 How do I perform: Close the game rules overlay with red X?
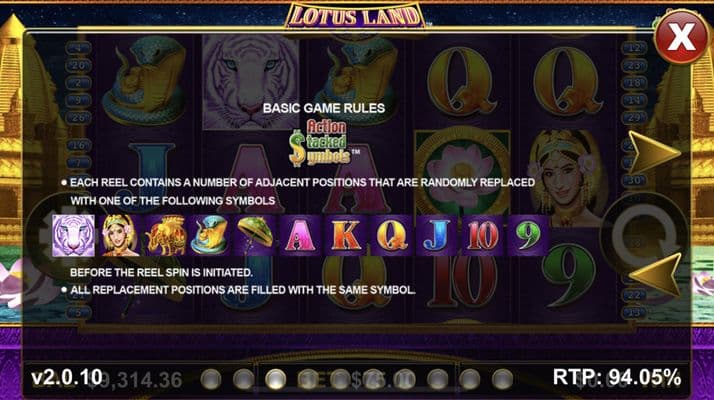[681, 36]
